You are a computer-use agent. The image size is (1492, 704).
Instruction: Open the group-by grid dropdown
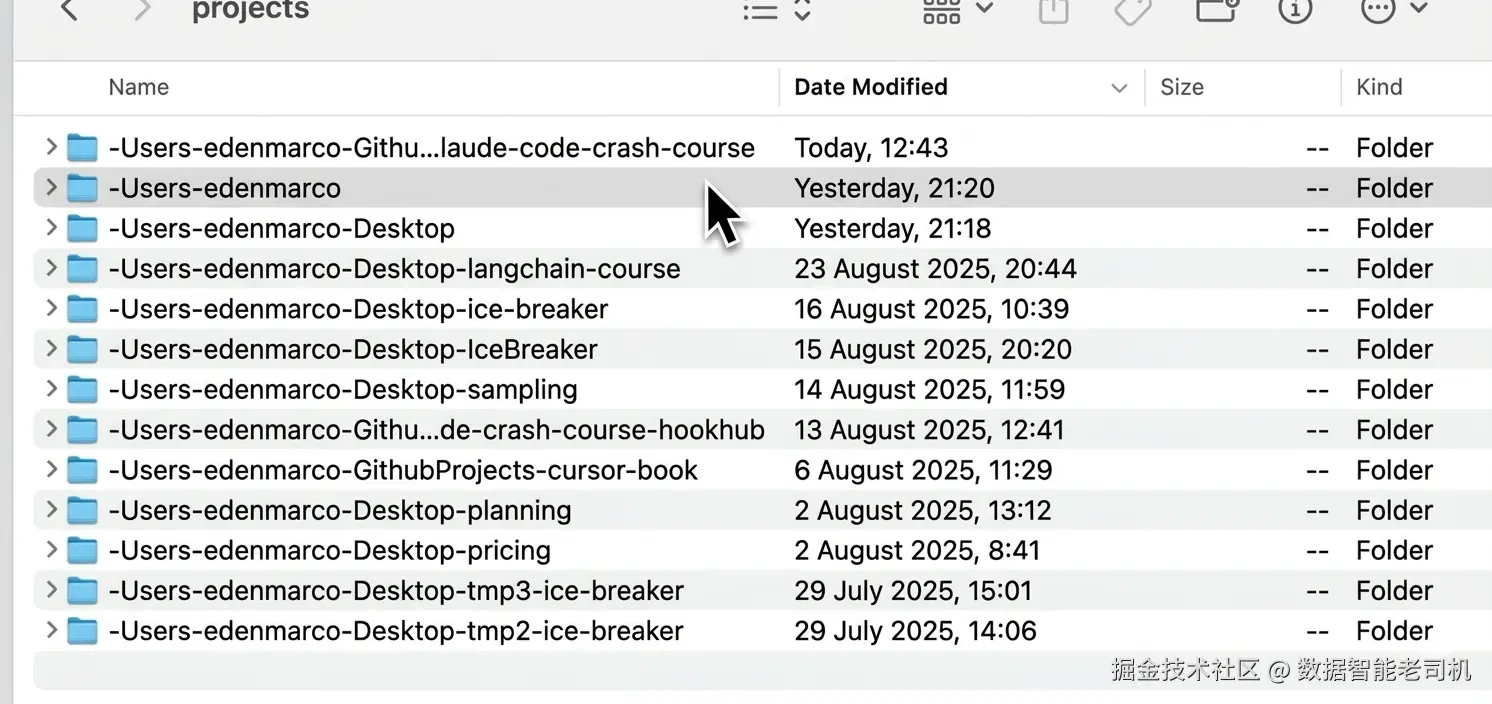(957, 10)
